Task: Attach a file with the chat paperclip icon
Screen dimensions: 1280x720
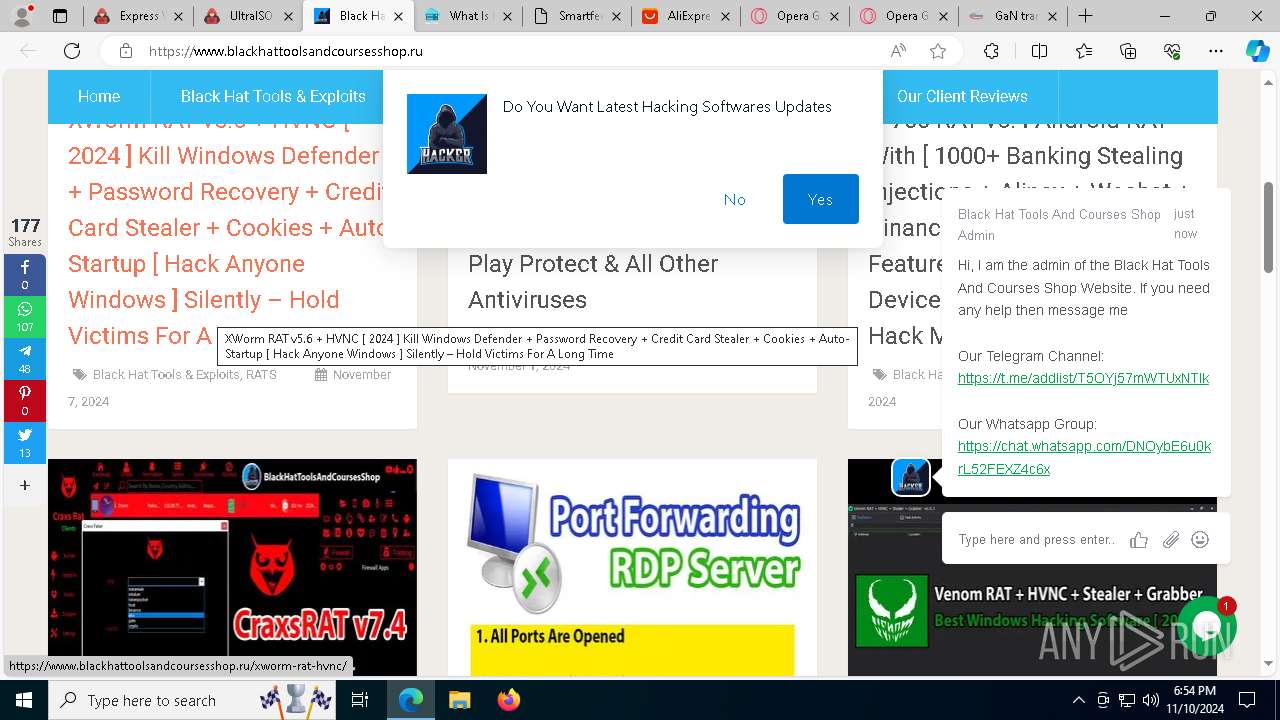Action: [1170, 540]
